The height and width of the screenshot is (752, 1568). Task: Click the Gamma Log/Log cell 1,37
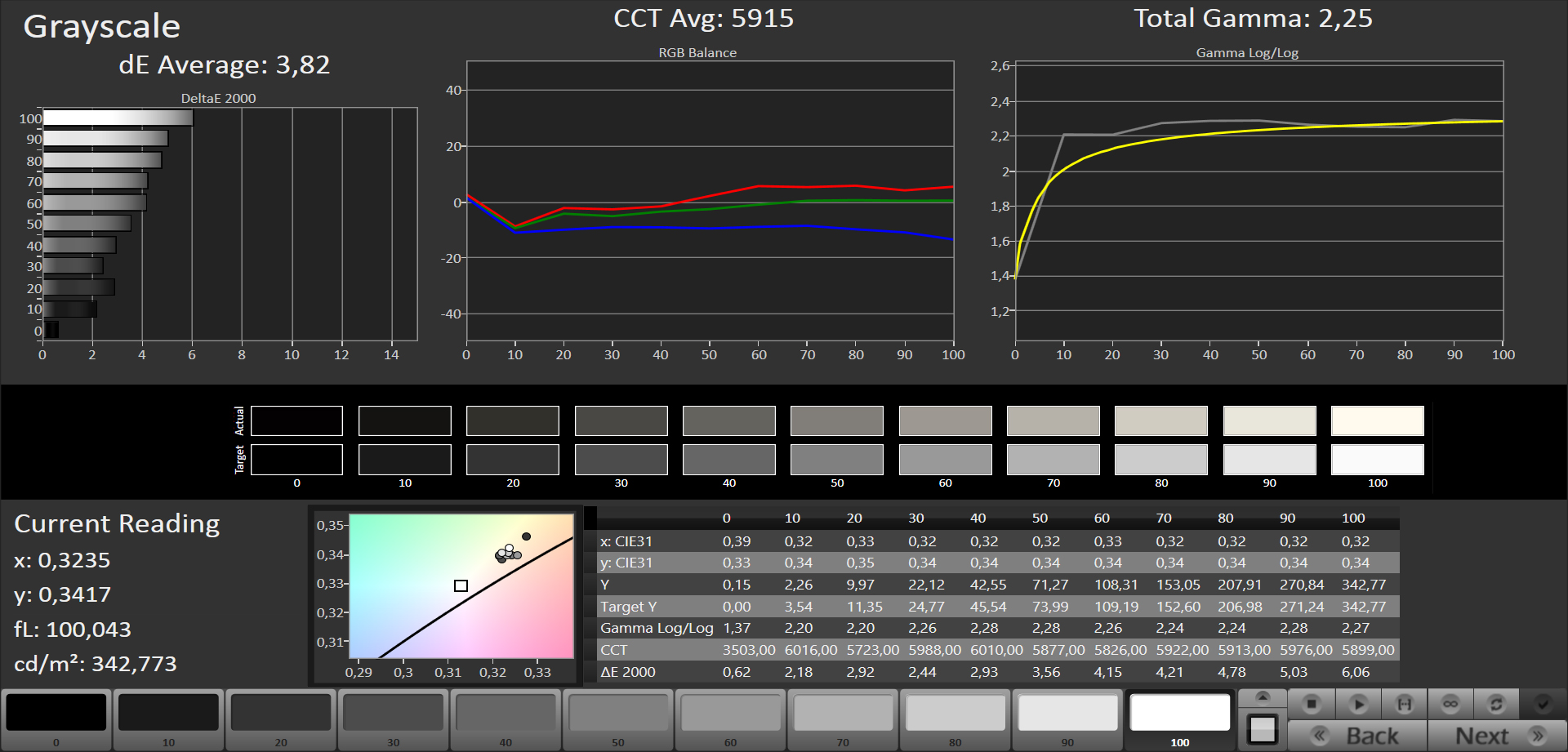pyautogui.click(x=737, y=628)
